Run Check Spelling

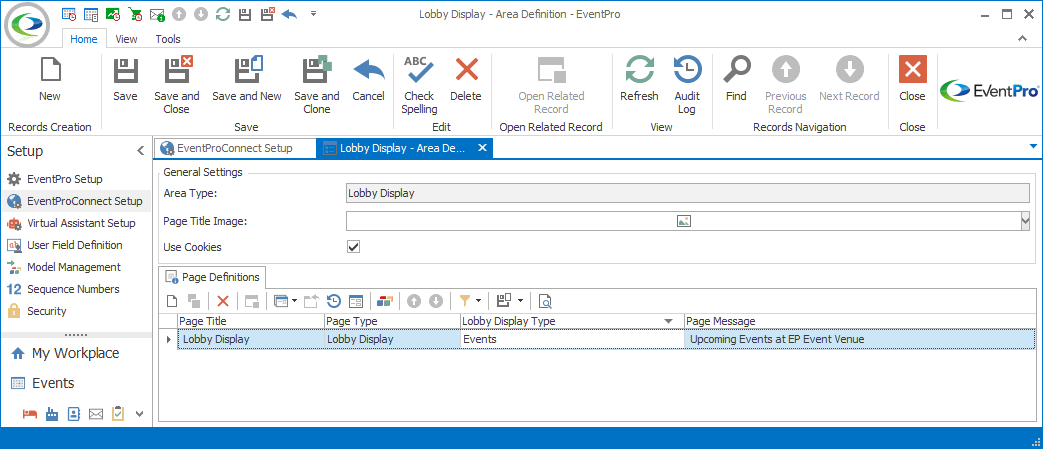tap(419, 85)
